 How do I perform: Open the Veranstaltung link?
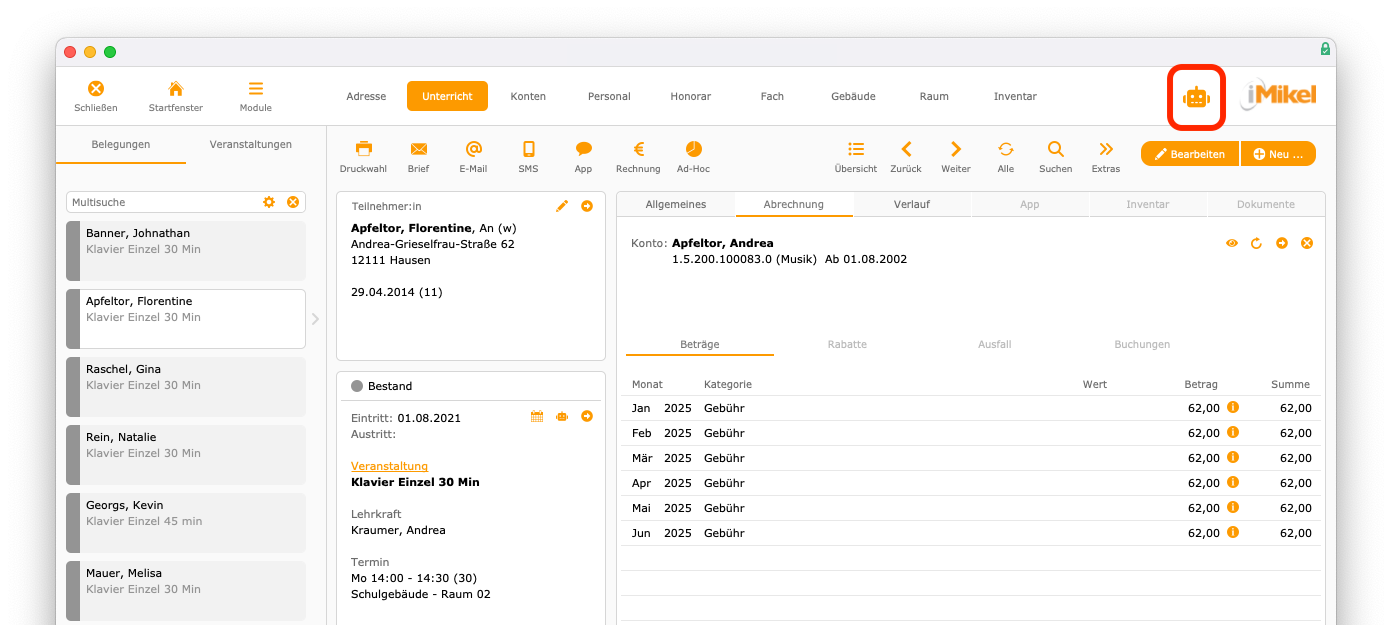click(390, 466)
